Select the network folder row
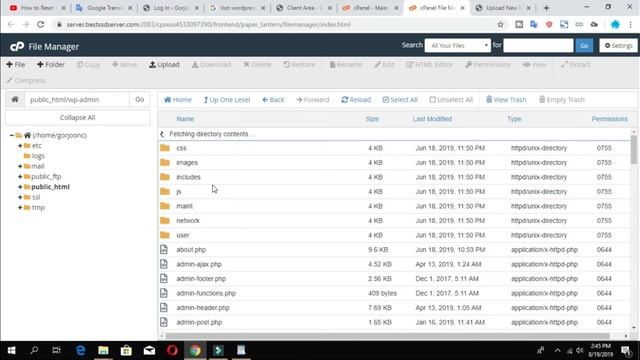The height and width of the screenshot is (360, 640). coord(394,220)
